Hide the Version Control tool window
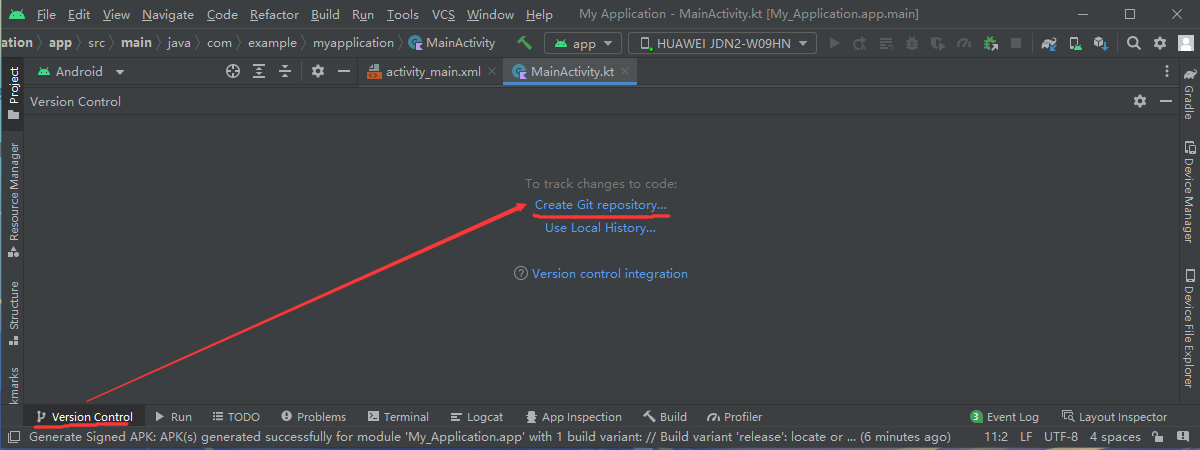 (1165, 101)
